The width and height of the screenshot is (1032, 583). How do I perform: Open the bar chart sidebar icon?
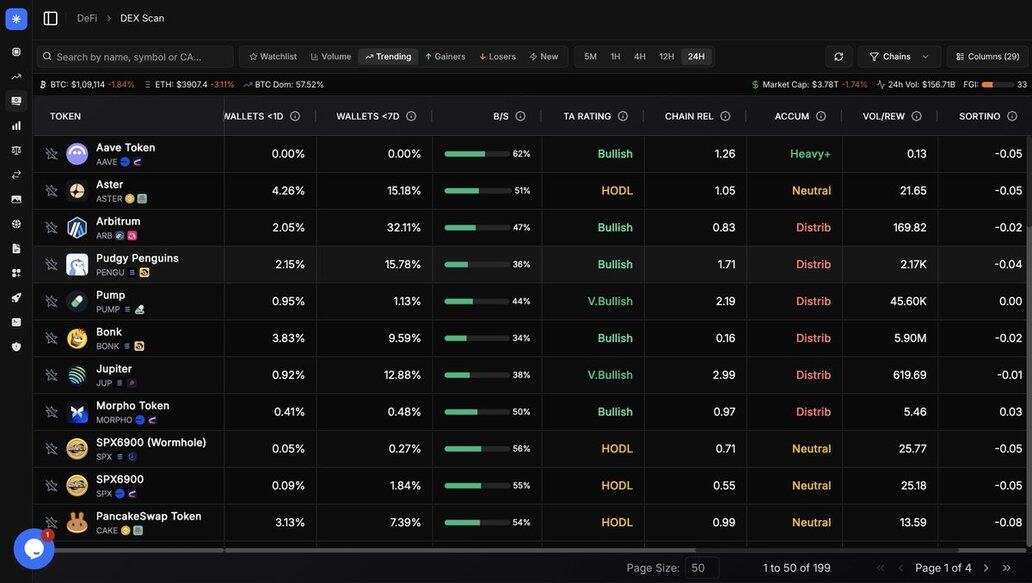16,126
